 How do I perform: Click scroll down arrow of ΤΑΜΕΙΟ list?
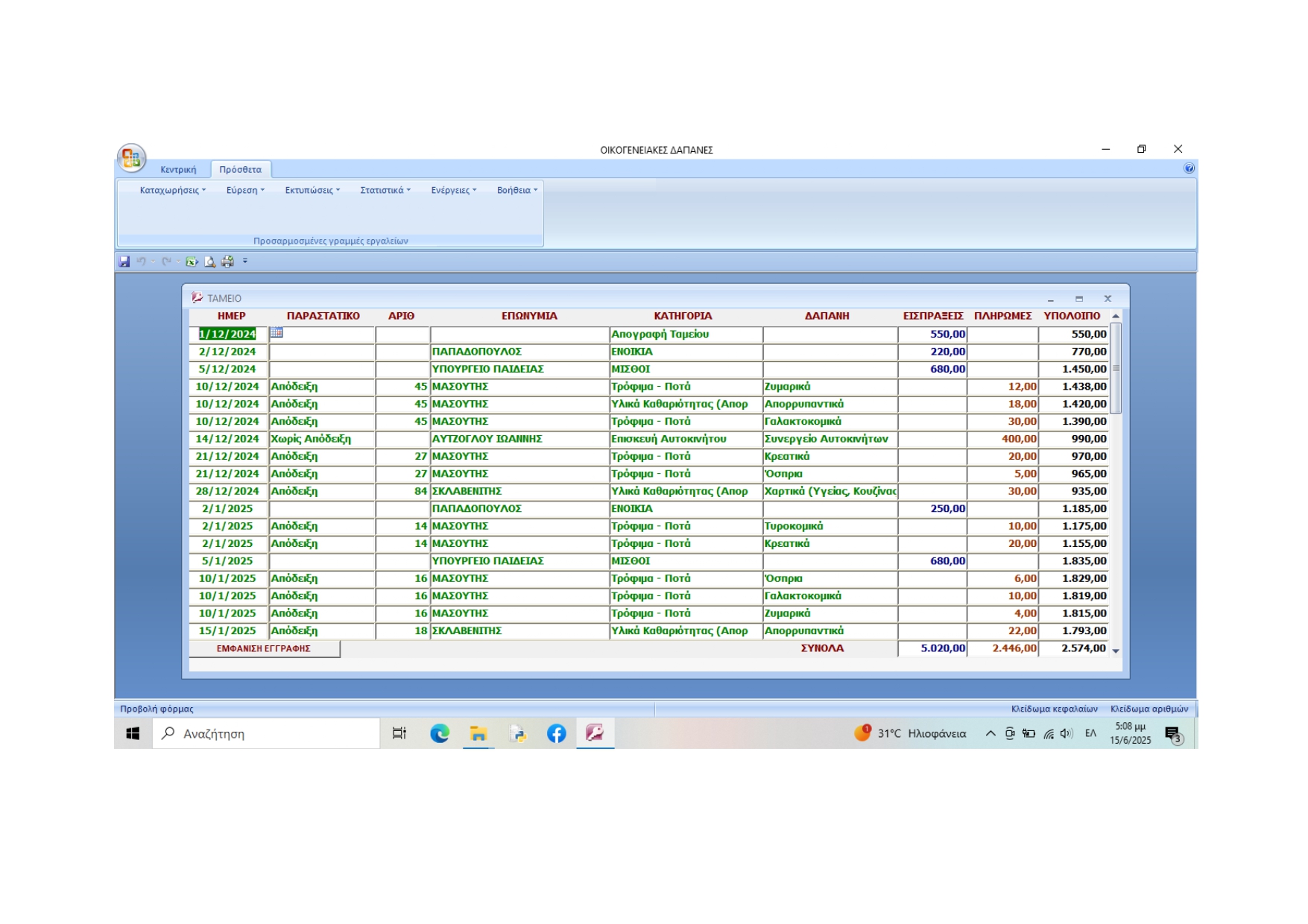(x=1116, y=651)
